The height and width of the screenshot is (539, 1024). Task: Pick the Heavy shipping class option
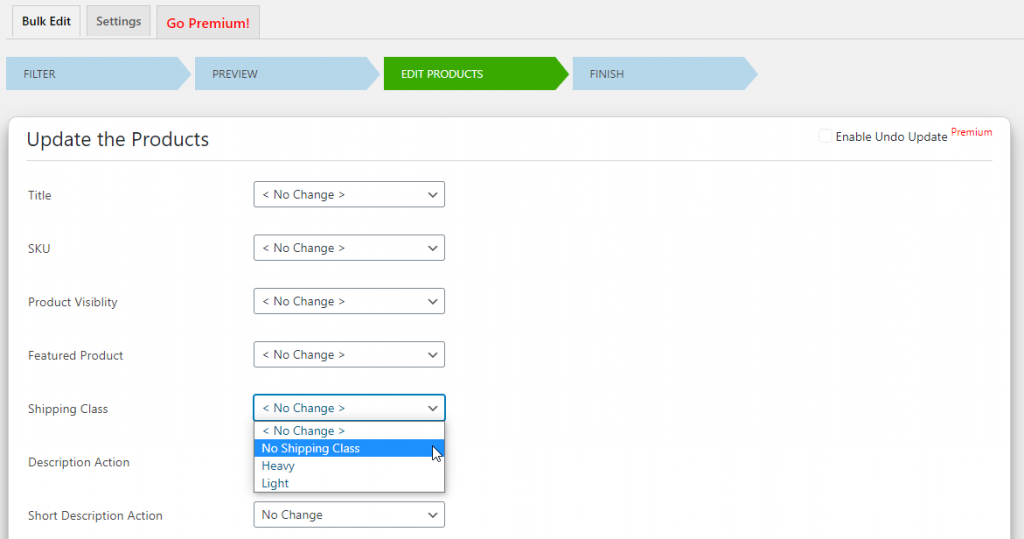pyautogui.click(x=279, y=466)
